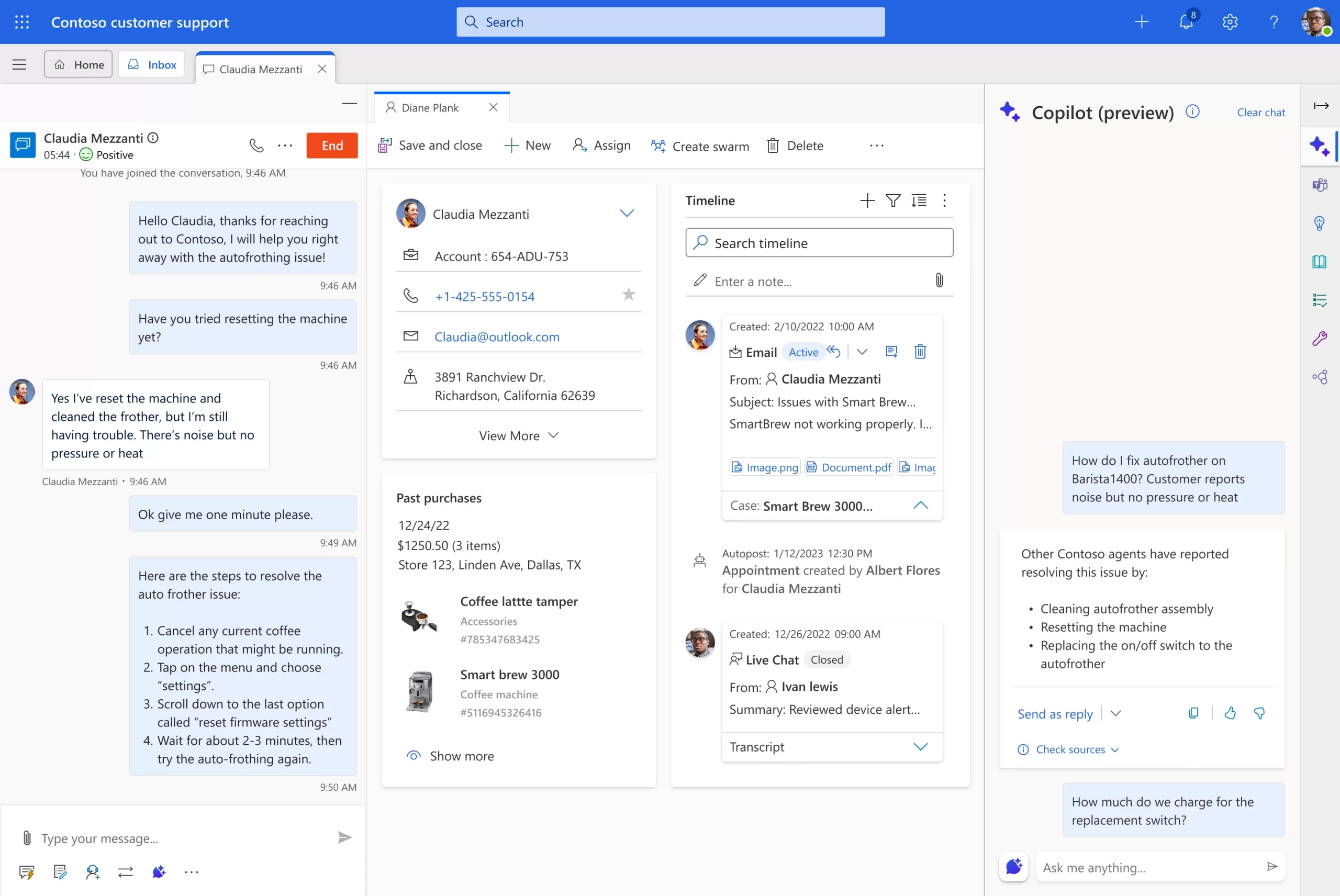1340x896 pixels.
Task: Click the attachment paperclip icon in note field
Action: click(937, 280)
